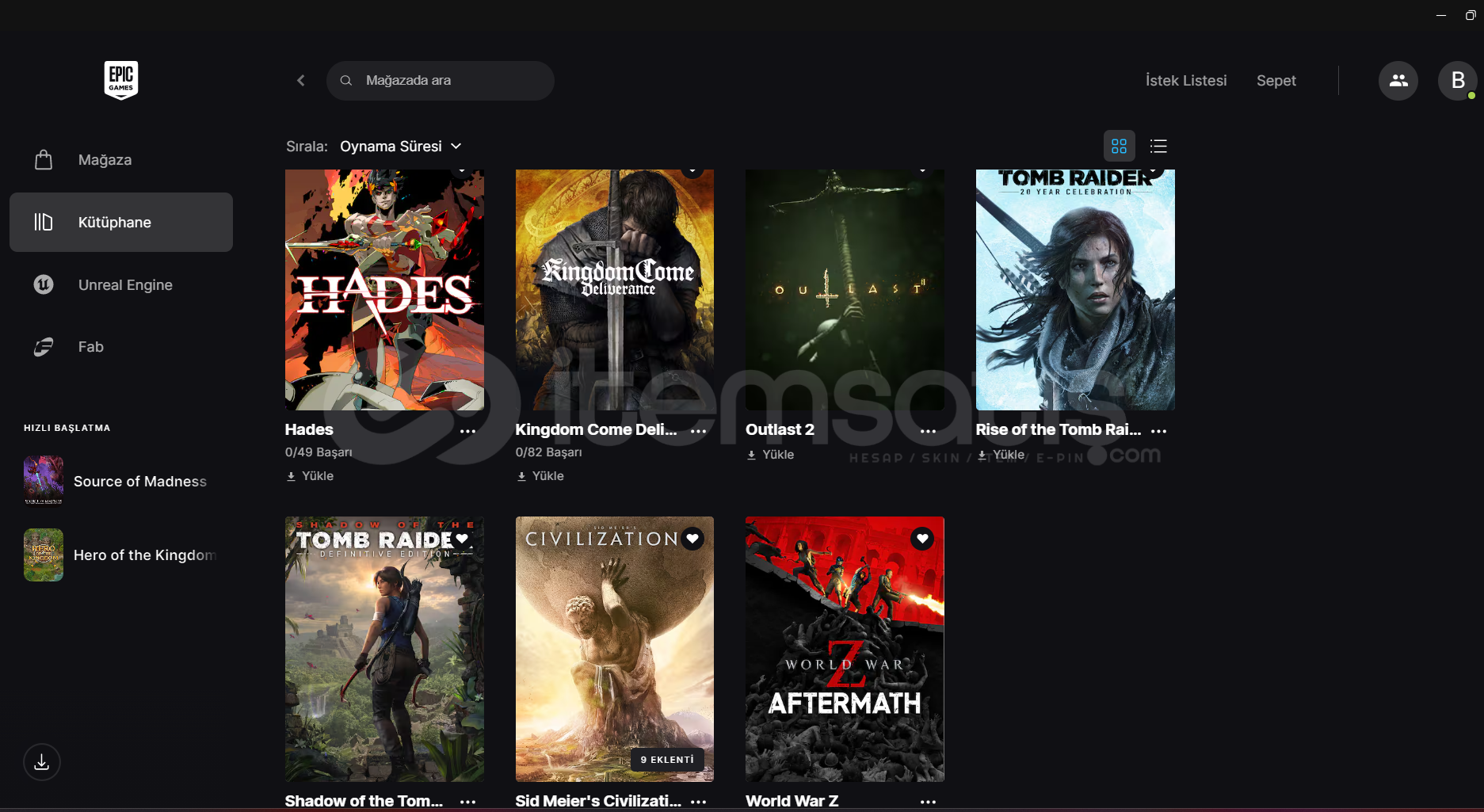The height and width of the screenshot is (812, 1484).
Task: Open the friends list icon
Action: pyautogui.click(x=1398, y=80)
